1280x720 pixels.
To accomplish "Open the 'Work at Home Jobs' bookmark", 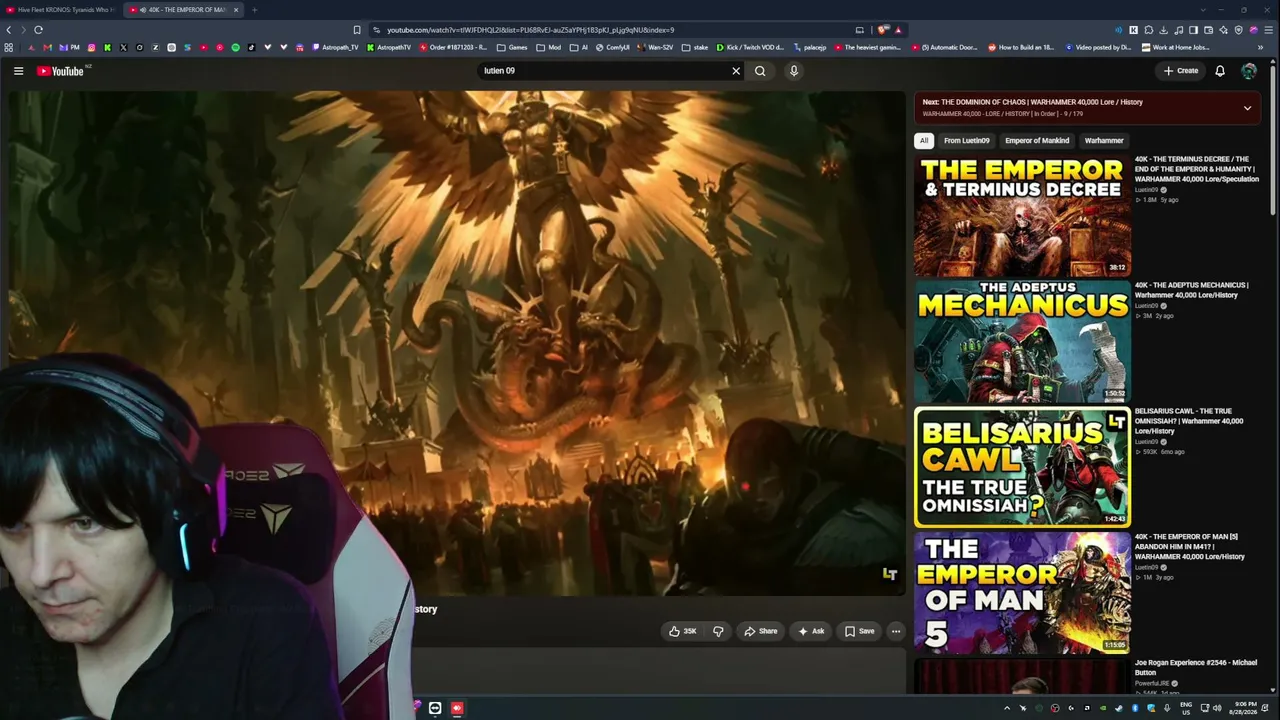I will pyautogui.click(x=1174, y=47).
